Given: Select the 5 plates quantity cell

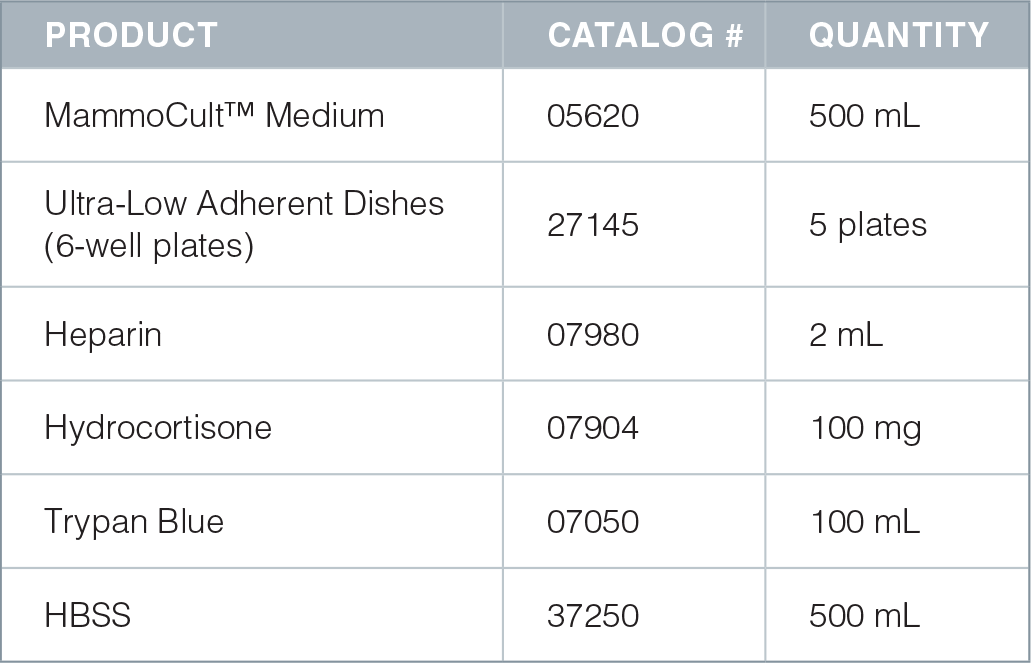Looking at the screenshot, I should pos(867,224).
